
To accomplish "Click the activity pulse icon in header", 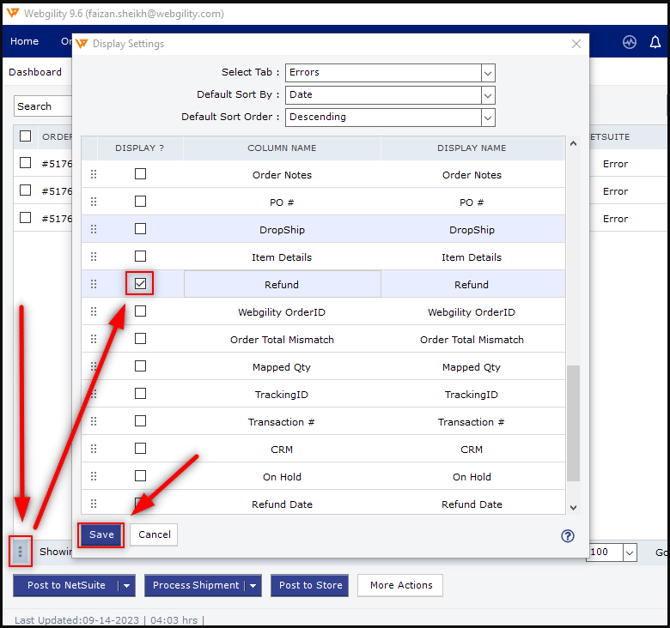I will tap(629, 42).
